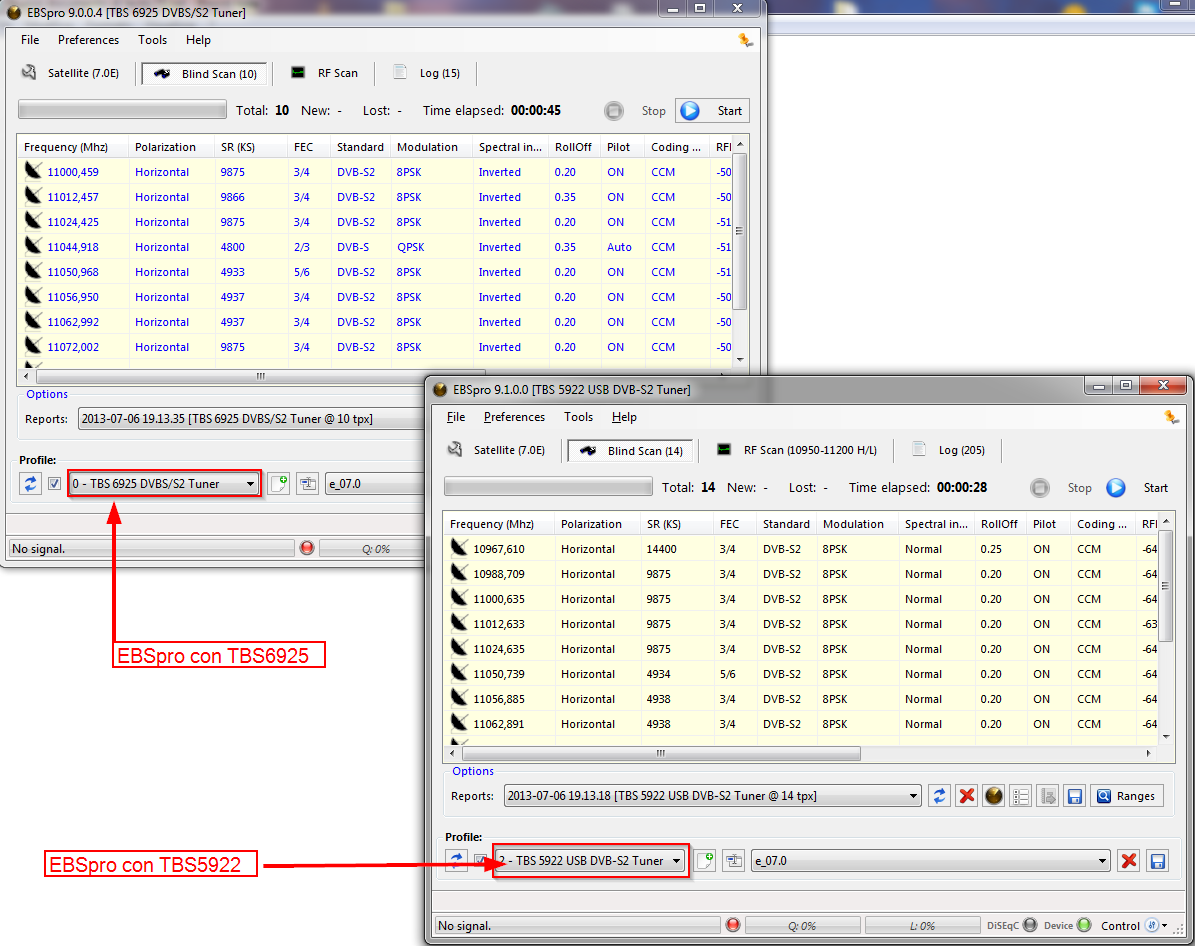
Task: Delete the selected report with the red X icon
Action: (966, 796)
